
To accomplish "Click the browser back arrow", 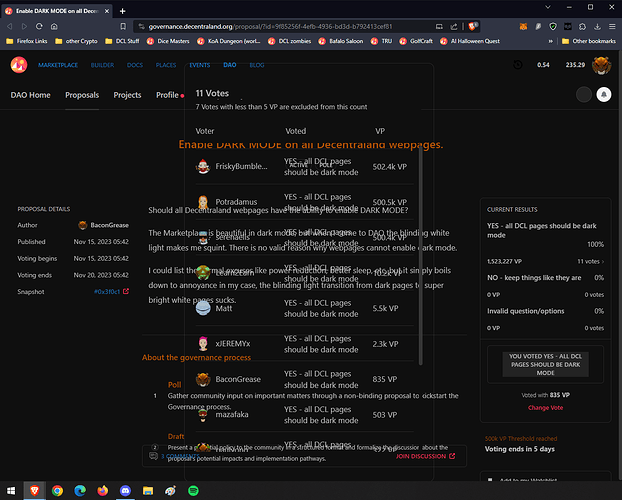I will pos(10,27).
